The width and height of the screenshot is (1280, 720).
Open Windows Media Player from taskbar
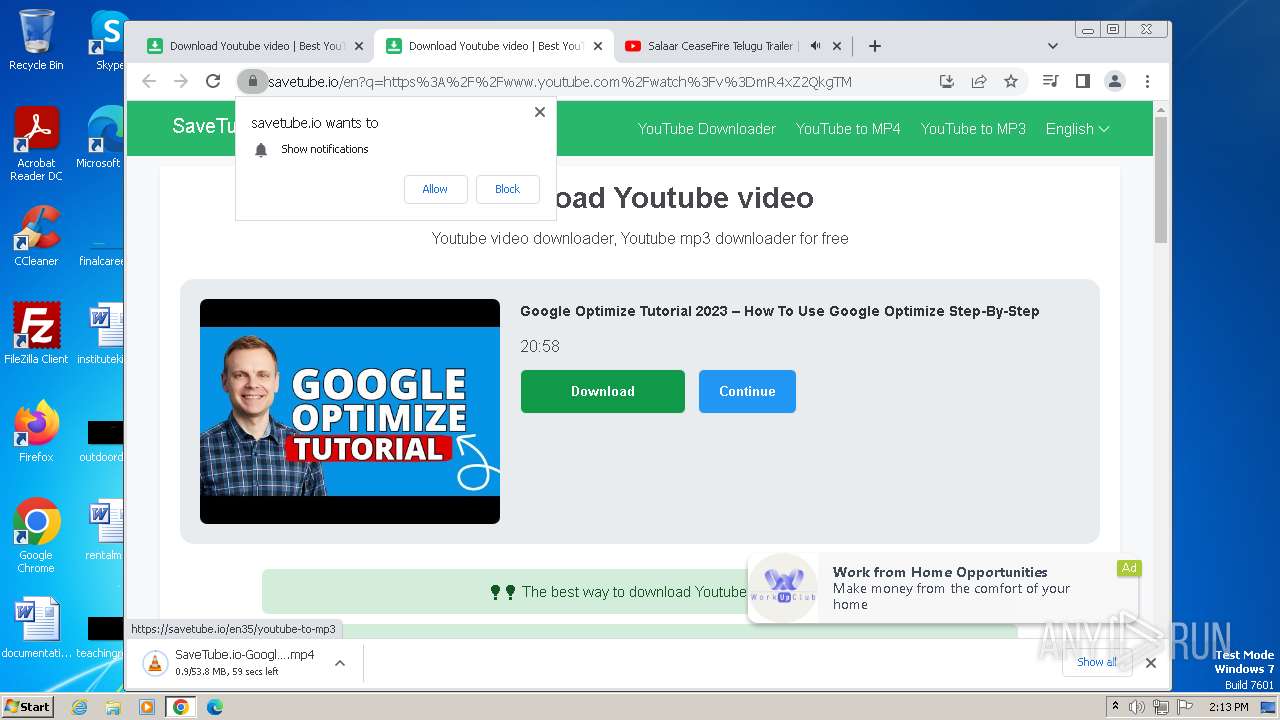(x=147, y=707)
